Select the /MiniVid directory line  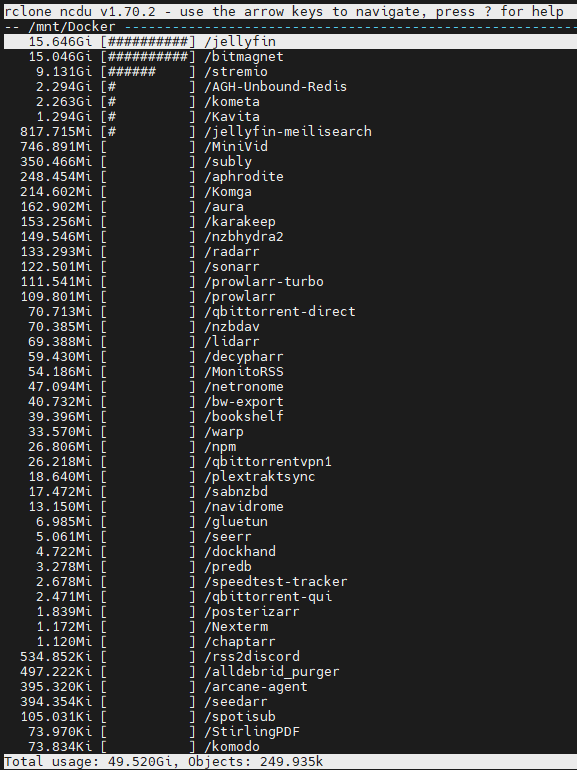[x=290, y=146]
